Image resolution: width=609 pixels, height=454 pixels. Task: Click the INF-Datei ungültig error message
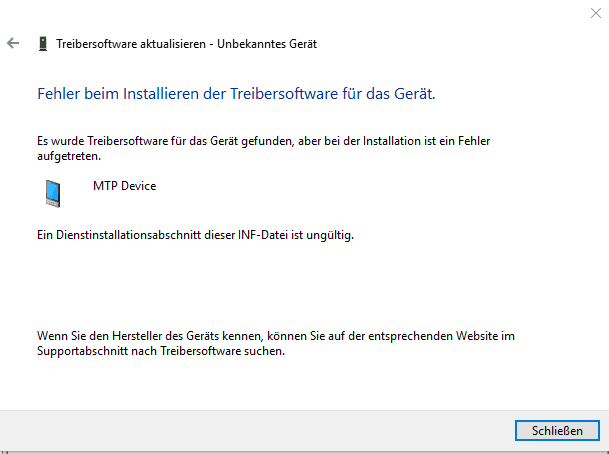195,235
